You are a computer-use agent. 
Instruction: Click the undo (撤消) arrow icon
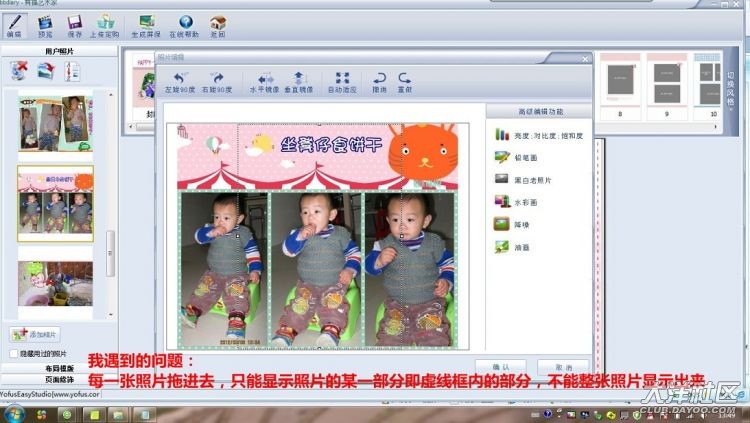(379, 78)
